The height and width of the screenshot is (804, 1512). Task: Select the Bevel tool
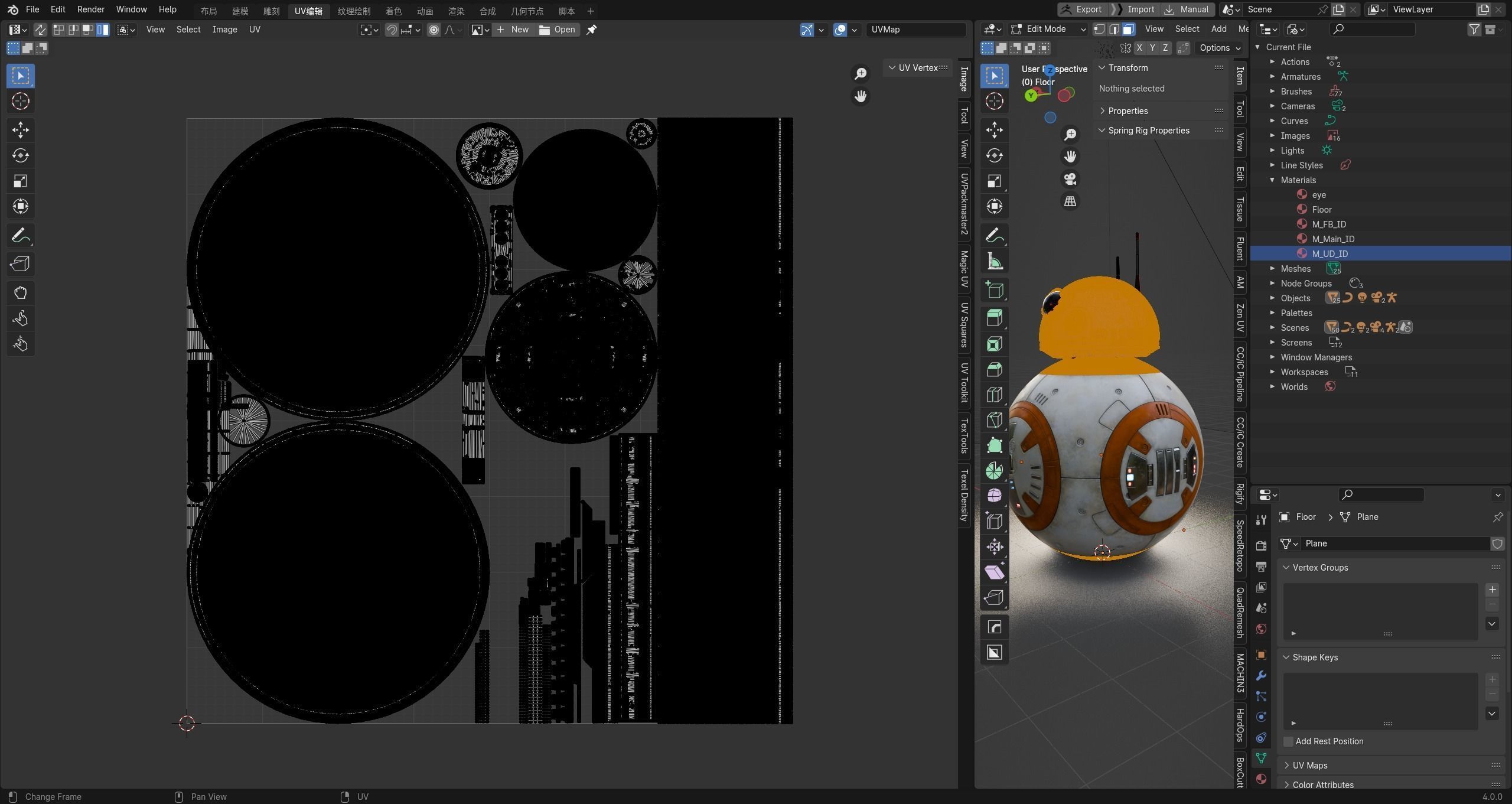click(x=995, y=369)
